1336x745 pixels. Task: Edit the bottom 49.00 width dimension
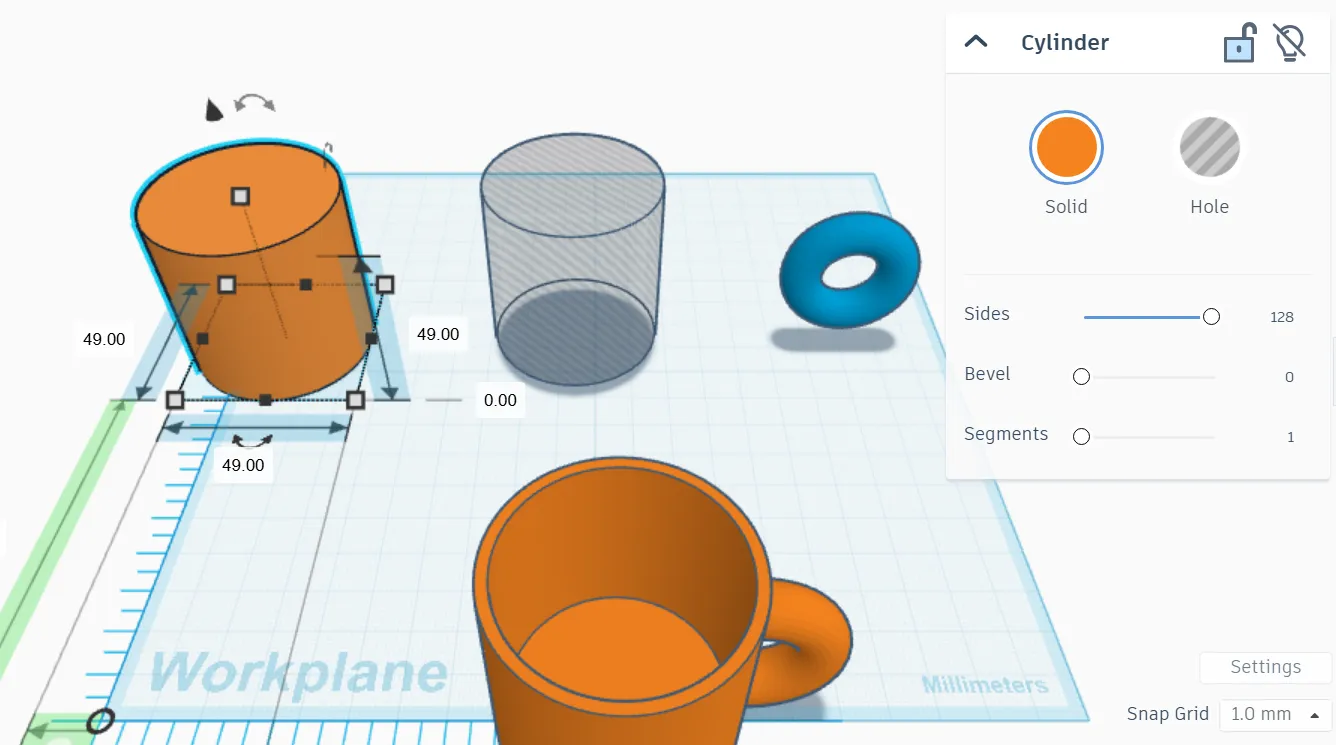coord(243,465)
